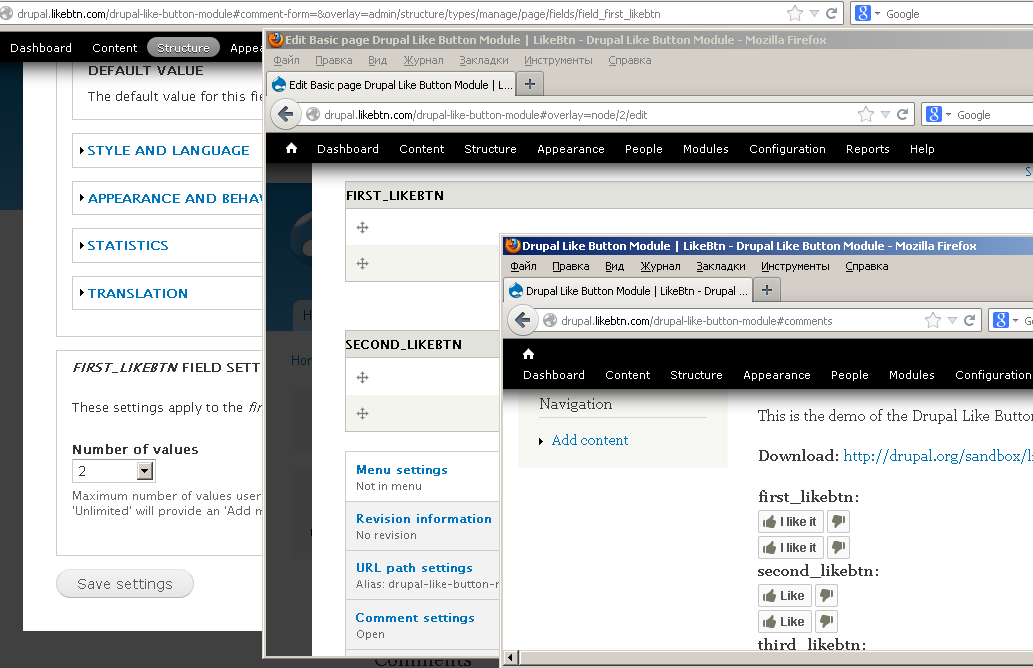Expand Style and Language section

click(x=168, y=151)
